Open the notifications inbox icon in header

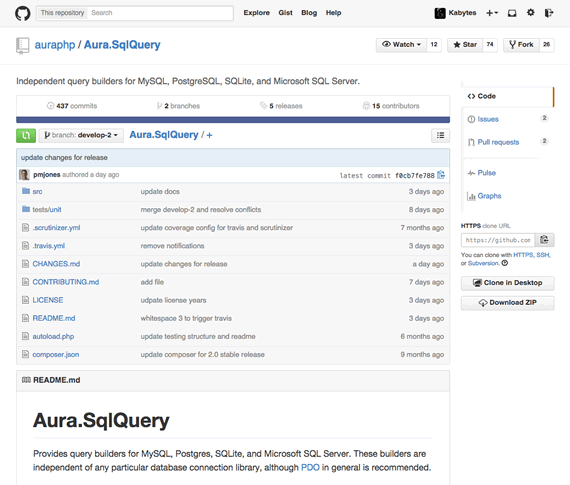coord(512,13)
